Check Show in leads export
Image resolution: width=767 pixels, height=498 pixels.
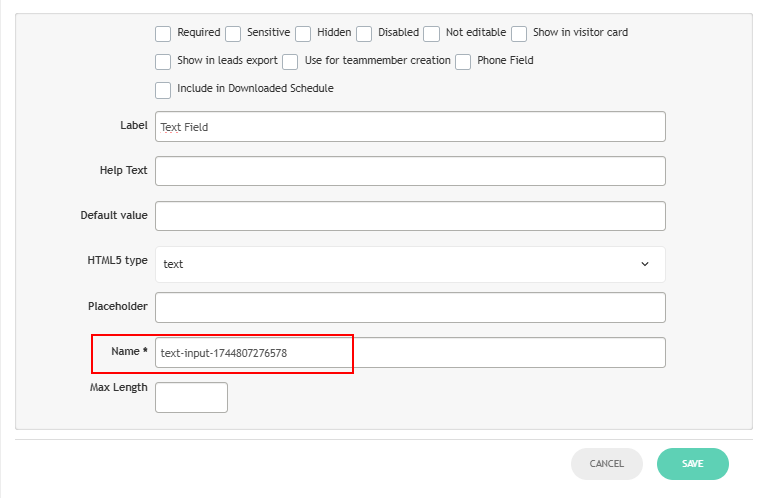[x=163, y=62]
